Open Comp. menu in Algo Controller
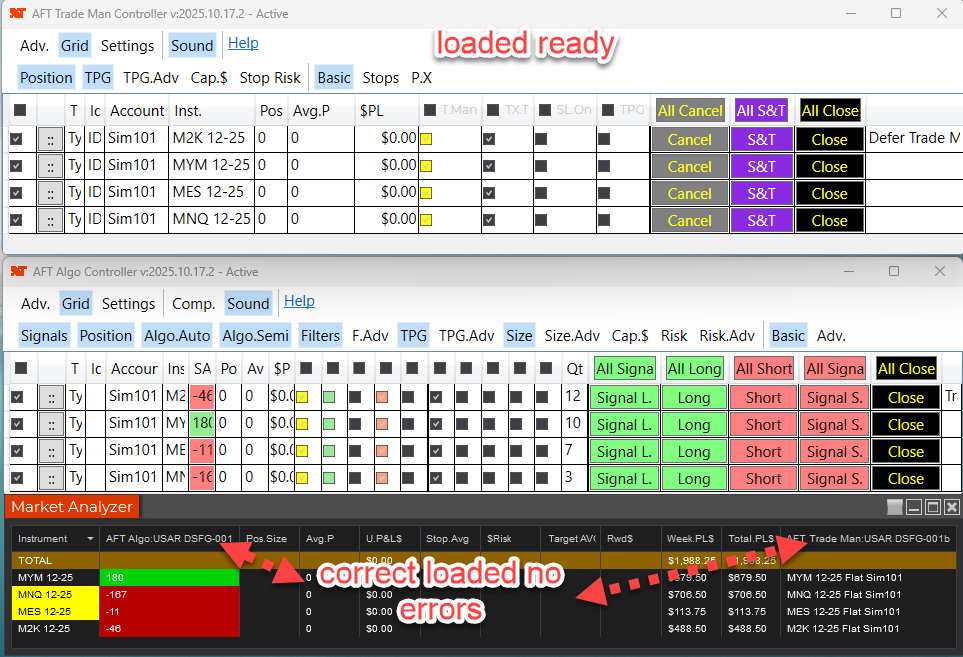This screenshot has width=963, height=657. click(x=193, y=303)
